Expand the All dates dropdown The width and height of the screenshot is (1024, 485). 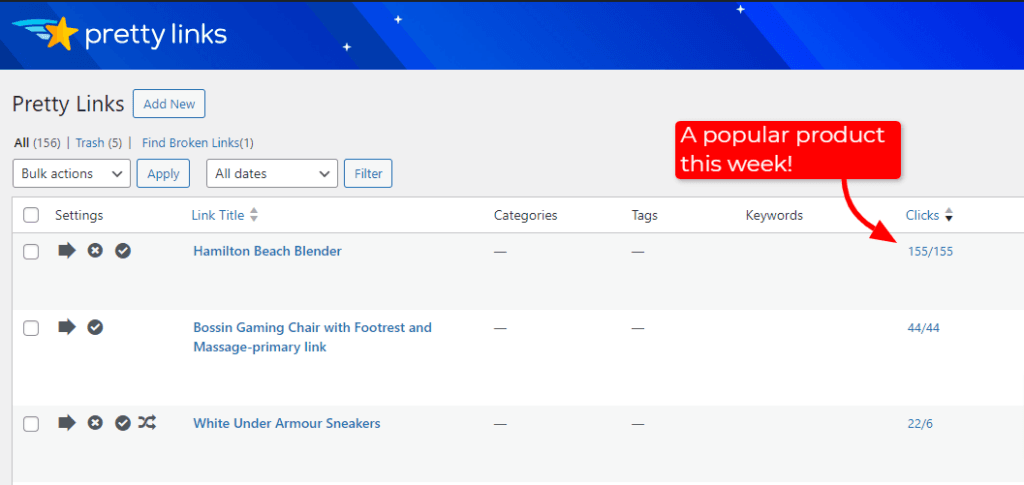coord(271,174)
